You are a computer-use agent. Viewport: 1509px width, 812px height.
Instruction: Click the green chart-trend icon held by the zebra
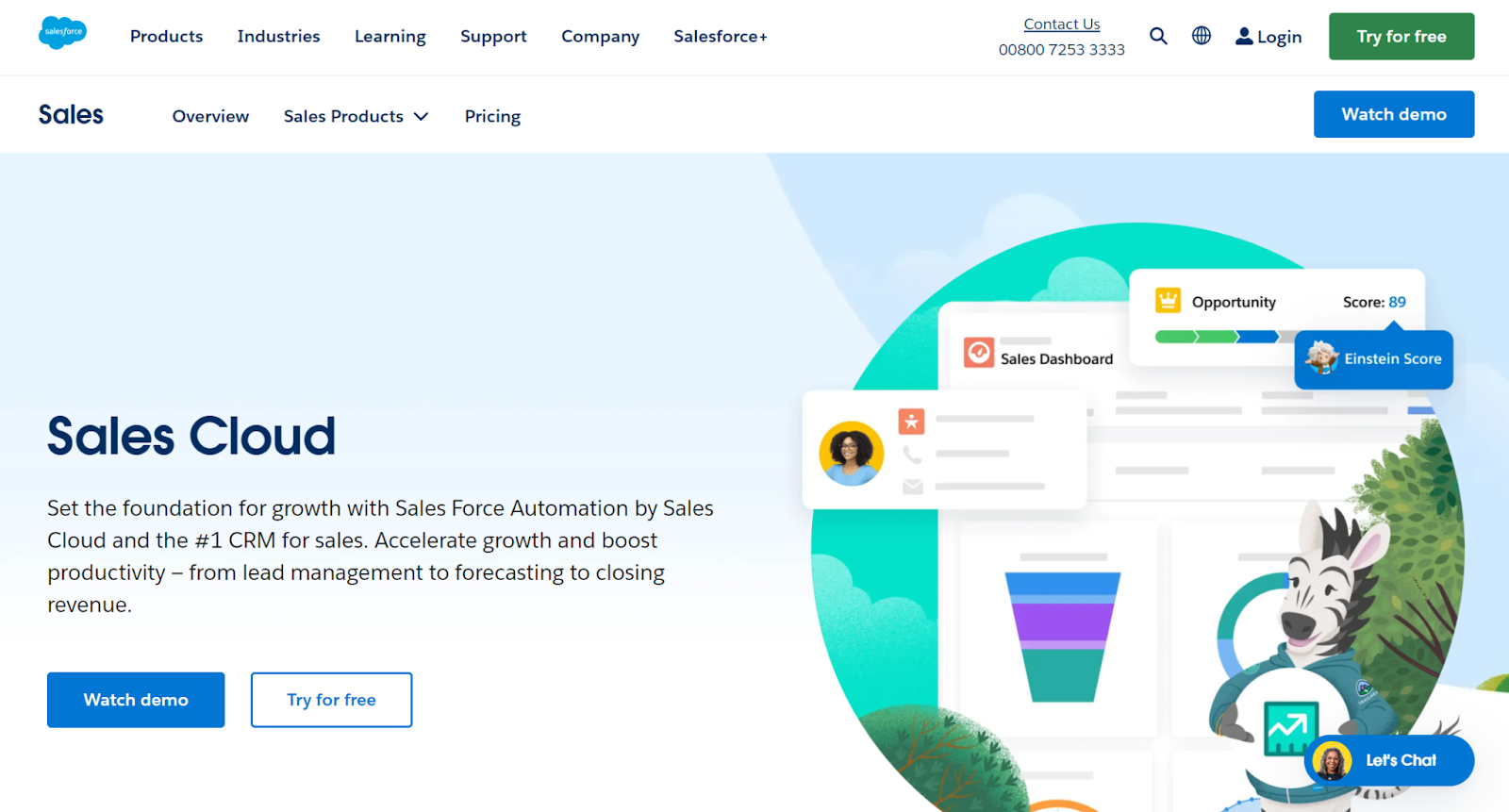[x=1290, y=728]
